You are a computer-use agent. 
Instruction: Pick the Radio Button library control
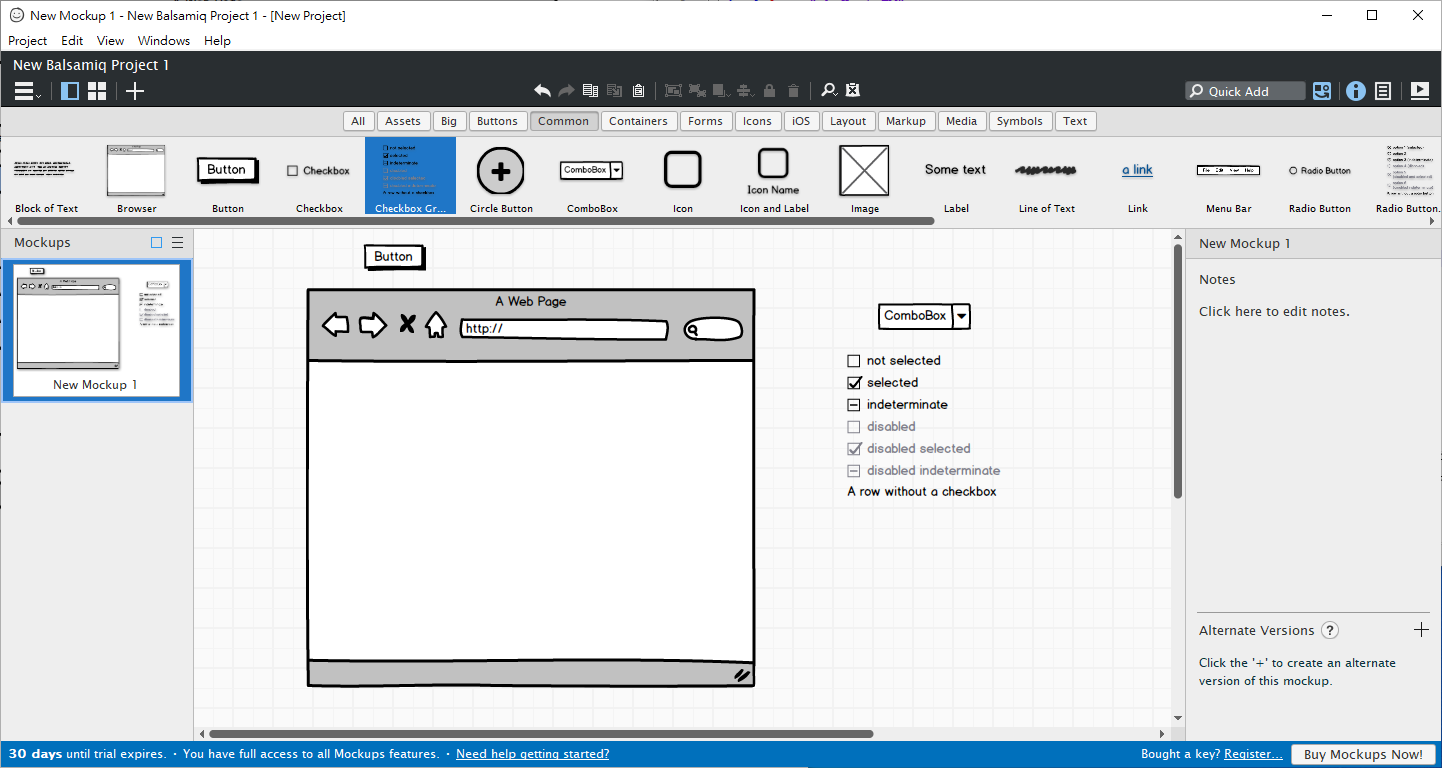(x=1320, y=176)
